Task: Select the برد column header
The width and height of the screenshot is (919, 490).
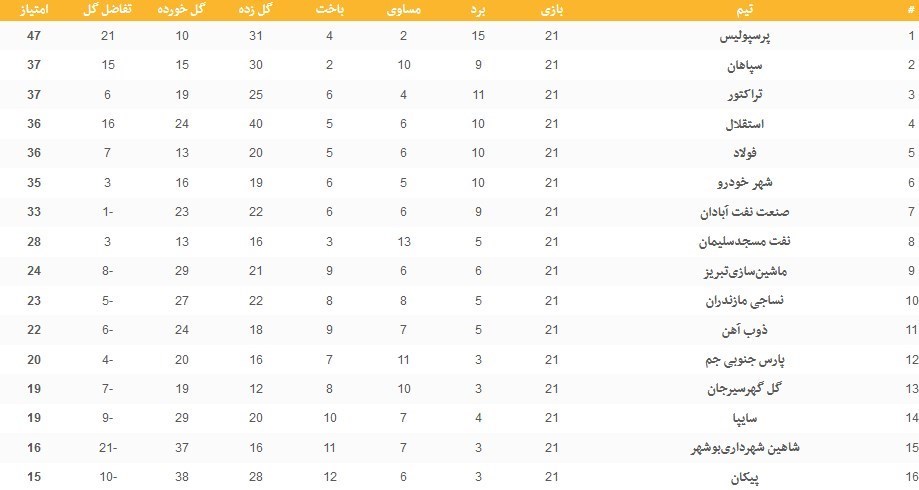Action: click(478, 9)
